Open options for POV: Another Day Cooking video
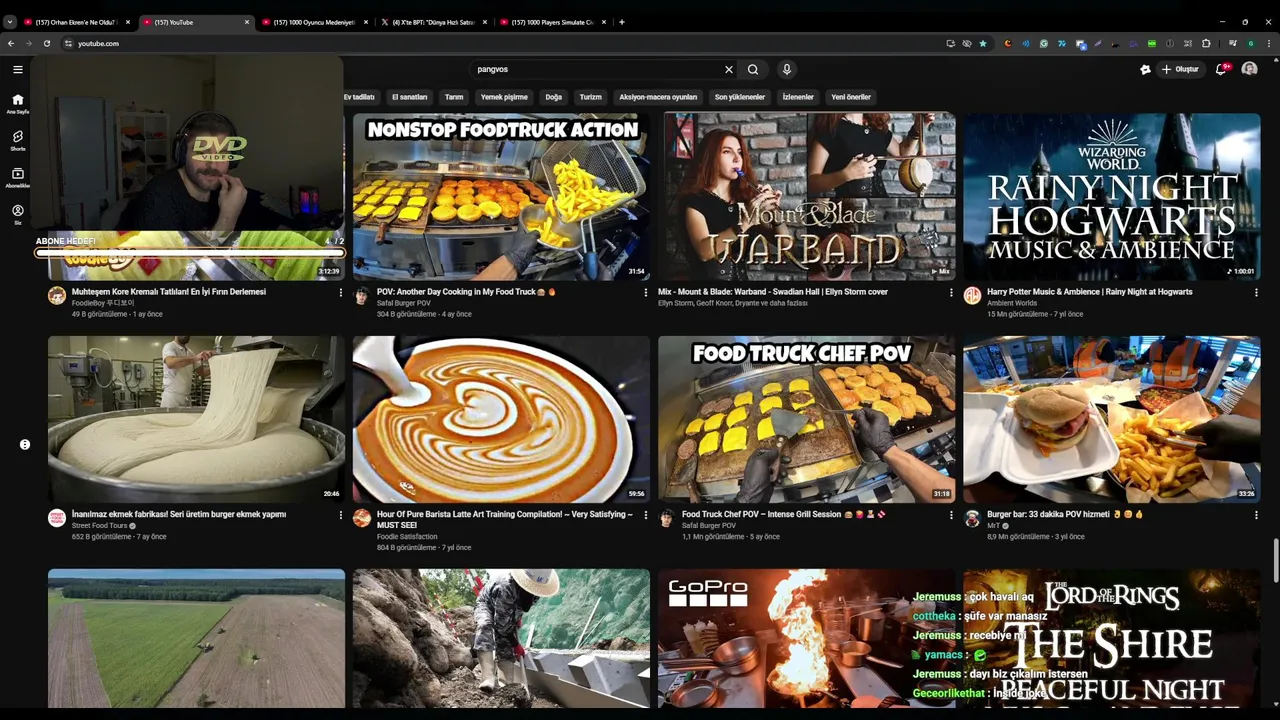The image size is (1280, 720). [x=646, y=293]
